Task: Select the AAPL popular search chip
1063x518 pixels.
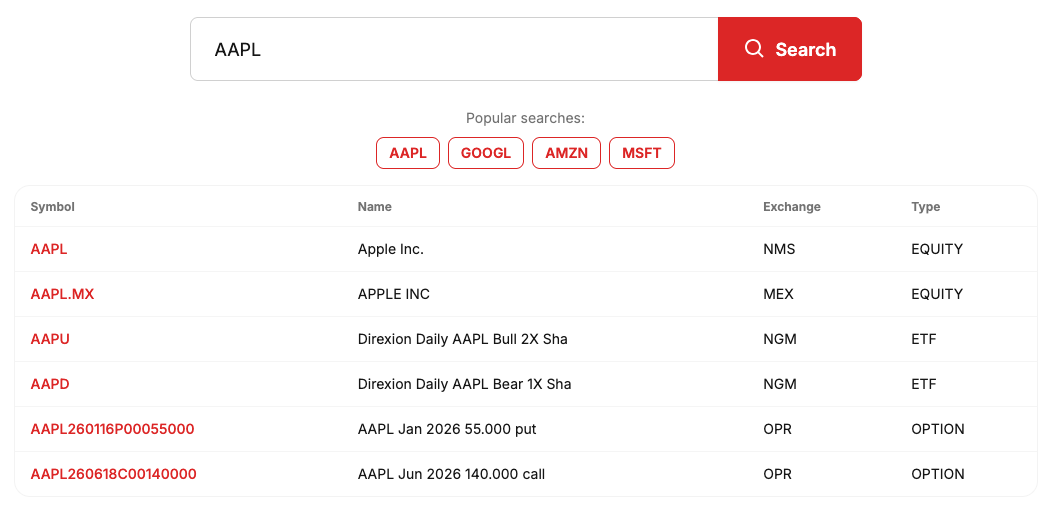Action: click(408, 153)
